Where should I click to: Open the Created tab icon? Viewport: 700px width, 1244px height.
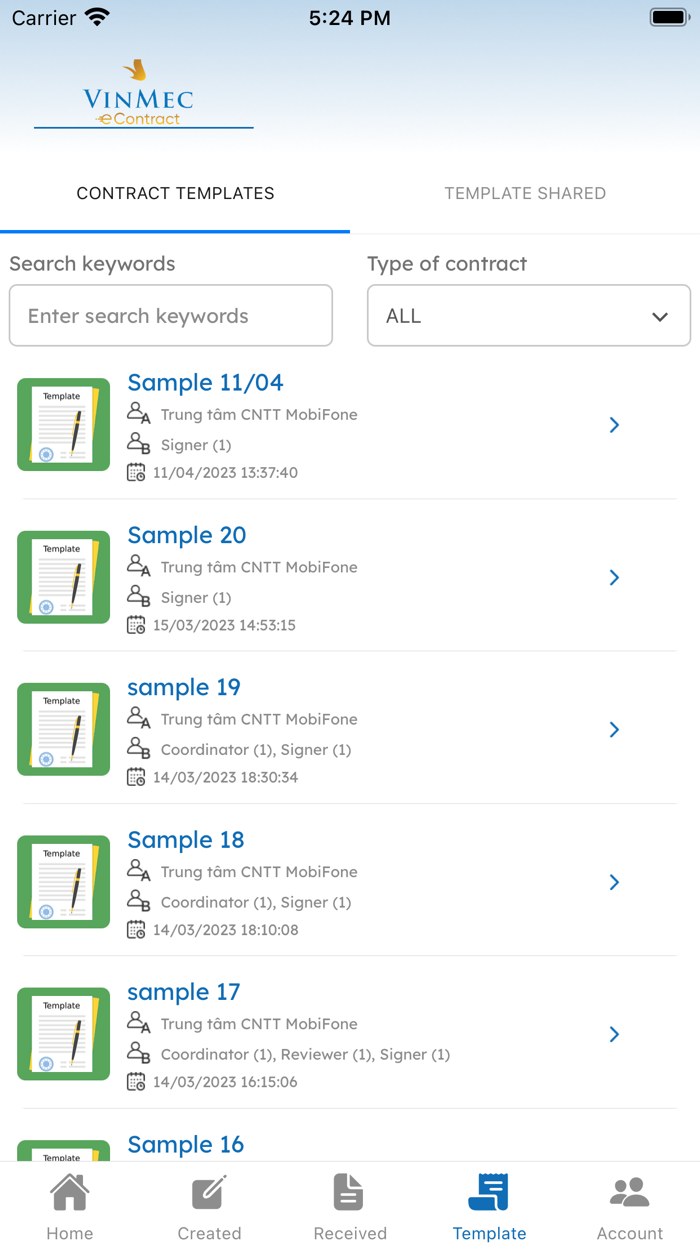tap(209, 1193)
